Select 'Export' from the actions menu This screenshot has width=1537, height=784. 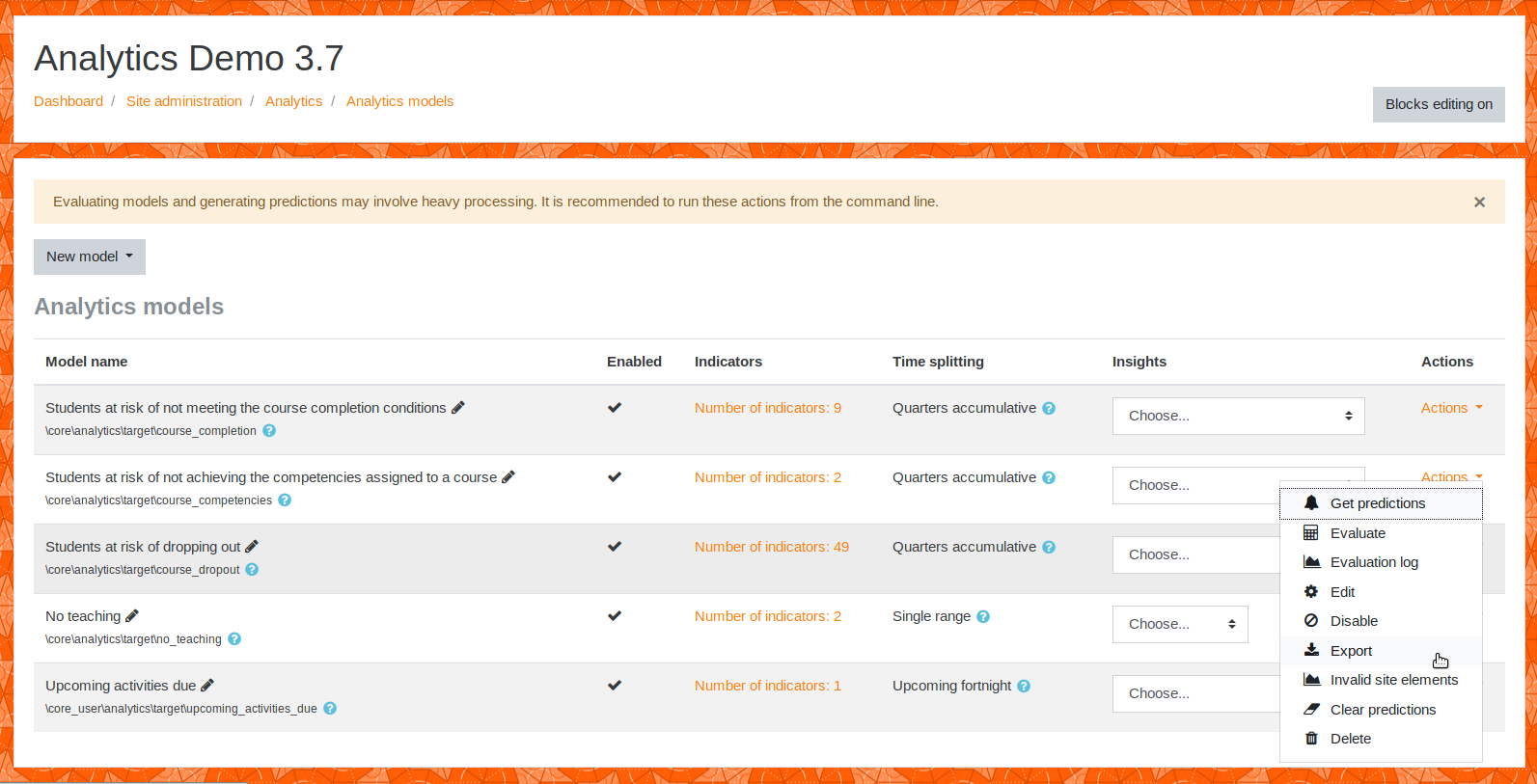(1351, 651)
